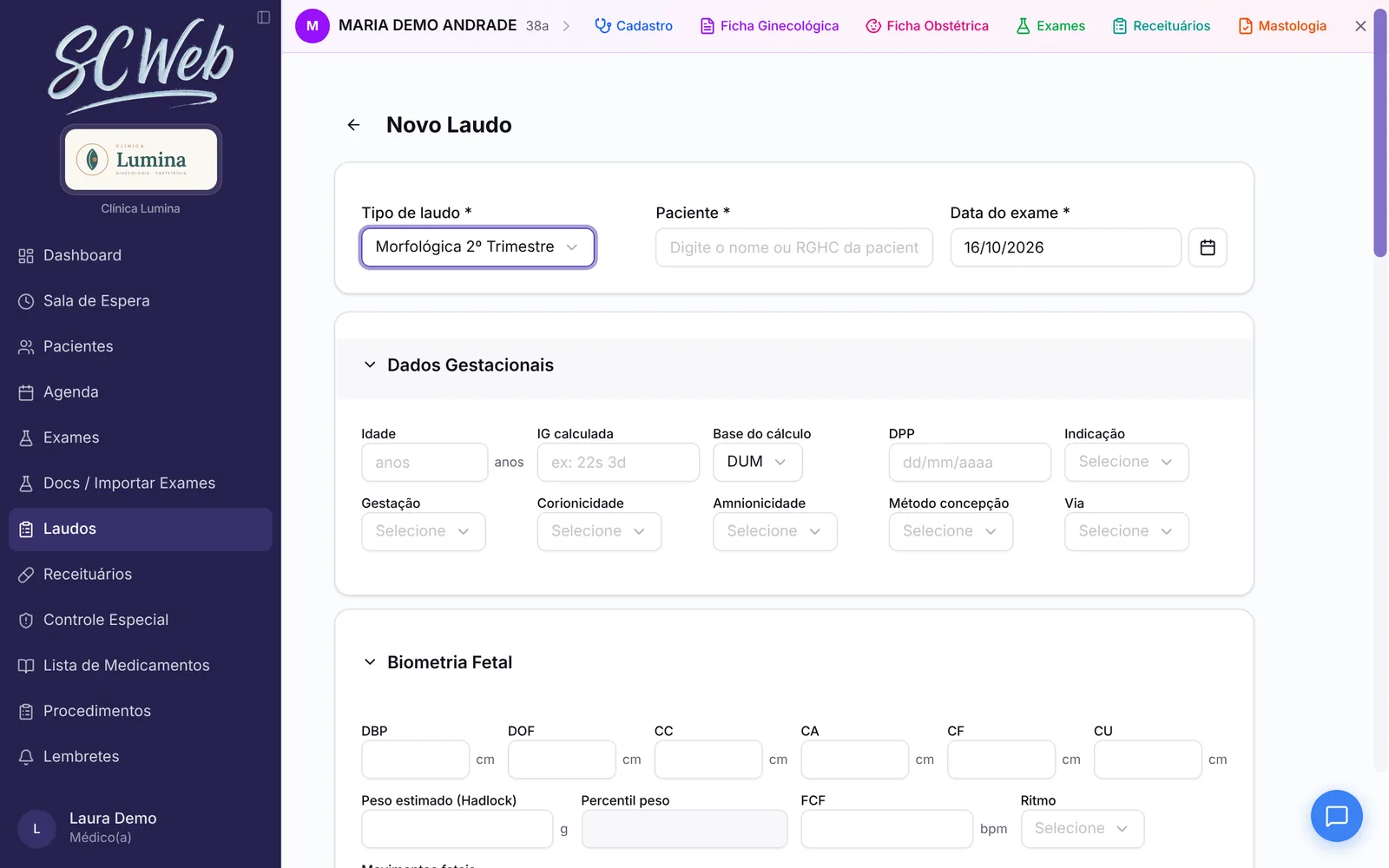Image resolution: width=1389 pixels, height=868 pixels.
Task: Open the Indicação dropdown
Action: [1126, 462]
